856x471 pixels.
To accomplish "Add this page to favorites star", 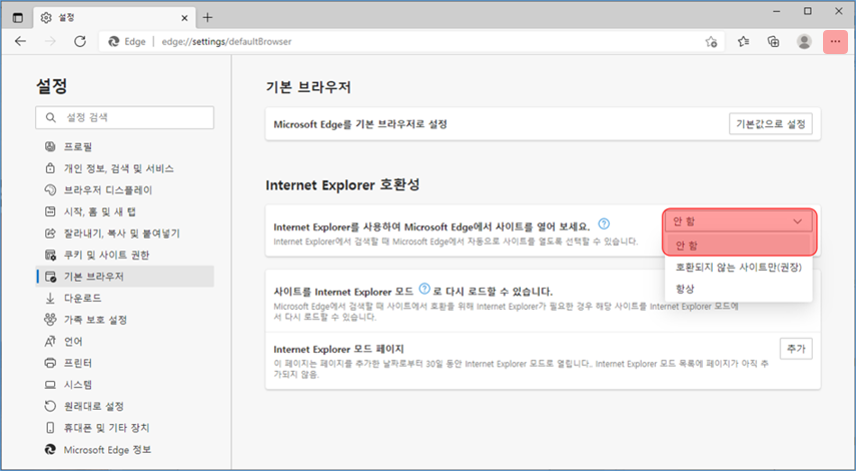I will point(711,41).
